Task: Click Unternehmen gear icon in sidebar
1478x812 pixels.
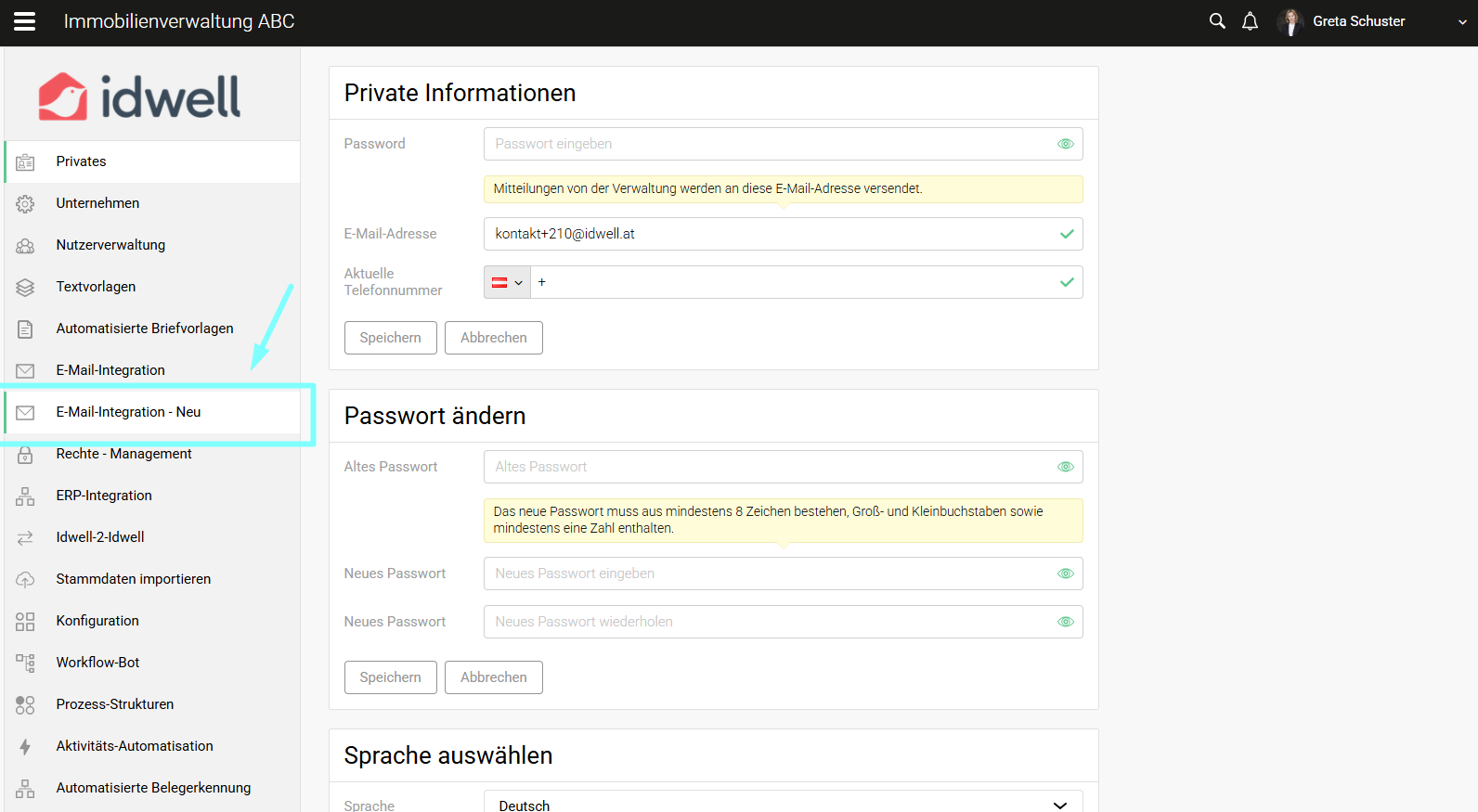Action: (x=25, y=203)
